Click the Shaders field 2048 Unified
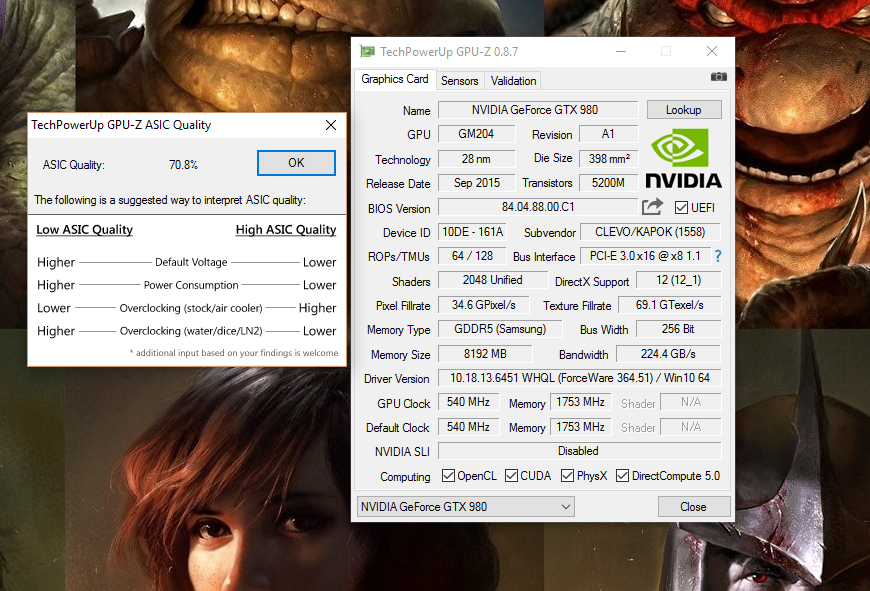 pyautogui.click(x=493, y=280)
